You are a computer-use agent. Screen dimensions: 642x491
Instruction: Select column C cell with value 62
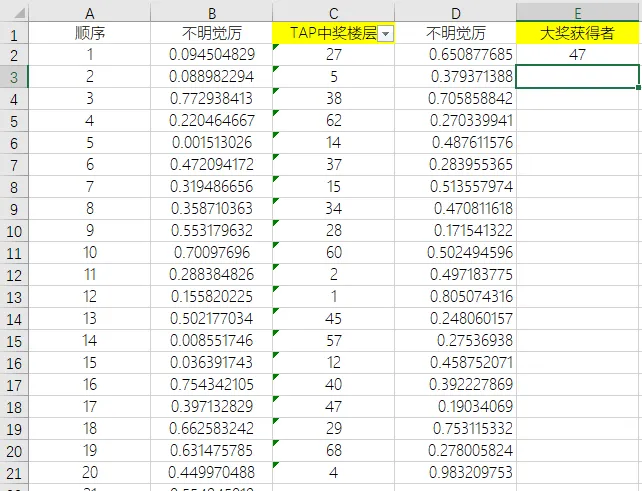click(334, 120)
